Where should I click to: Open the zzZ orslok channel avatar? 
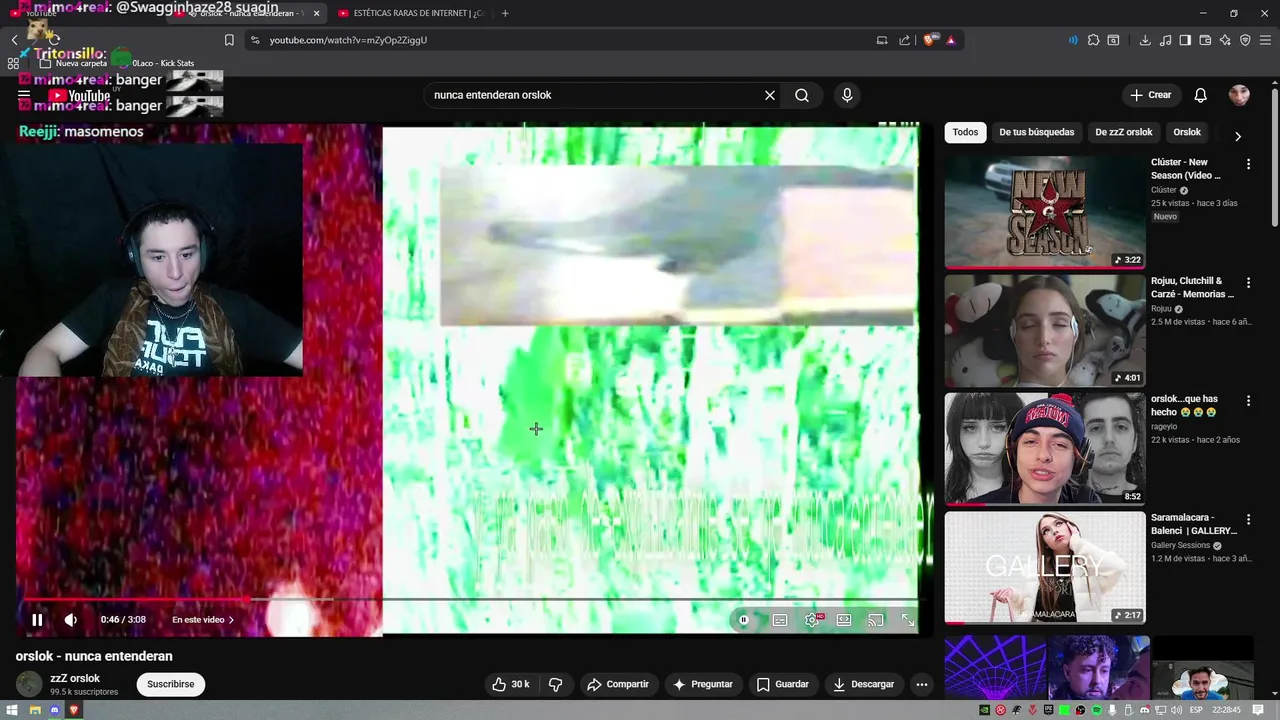pyautogui.click(x=30, y=684)
